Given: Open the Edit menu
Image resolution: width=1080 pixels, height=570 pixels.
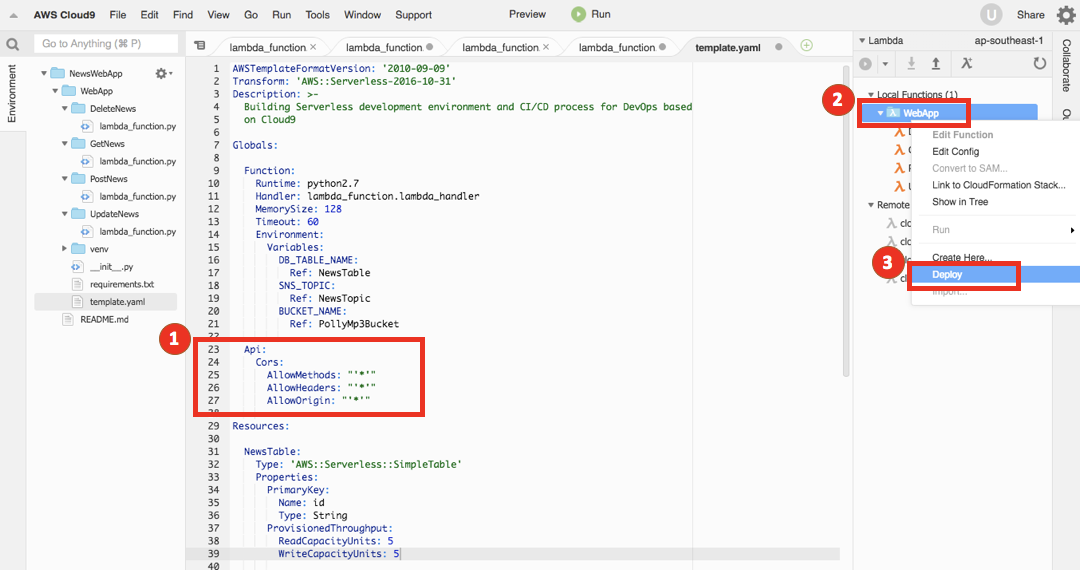Looking at the screenshot, I should click(x=149, y=14).
